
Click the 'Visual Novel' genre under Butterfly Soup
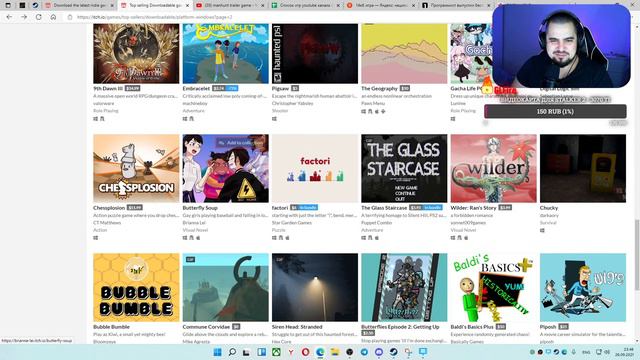coord(195,230)
